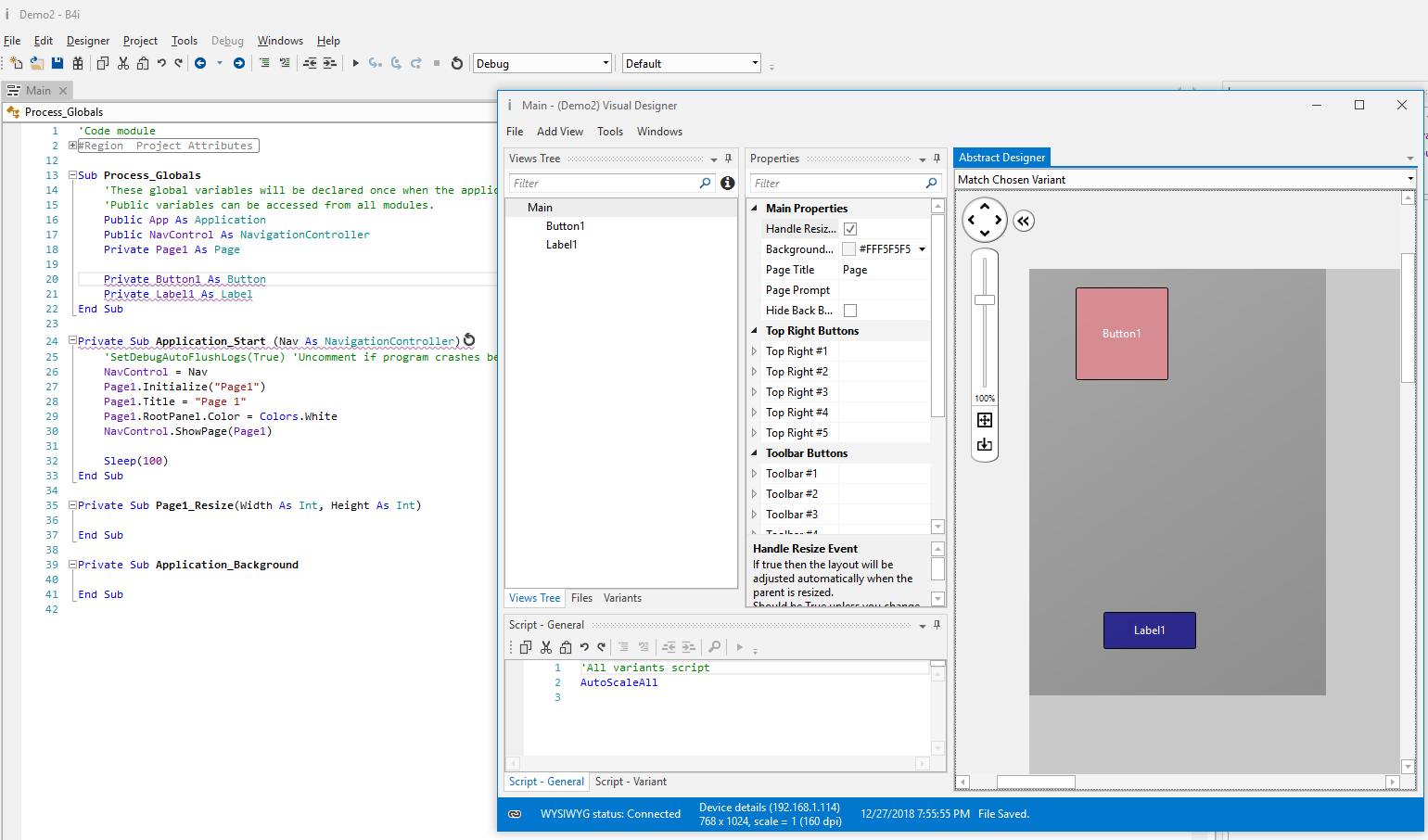Collapse the Process_Globals sub code fold
Viewport: 1428px width, 840px height.
72,175
